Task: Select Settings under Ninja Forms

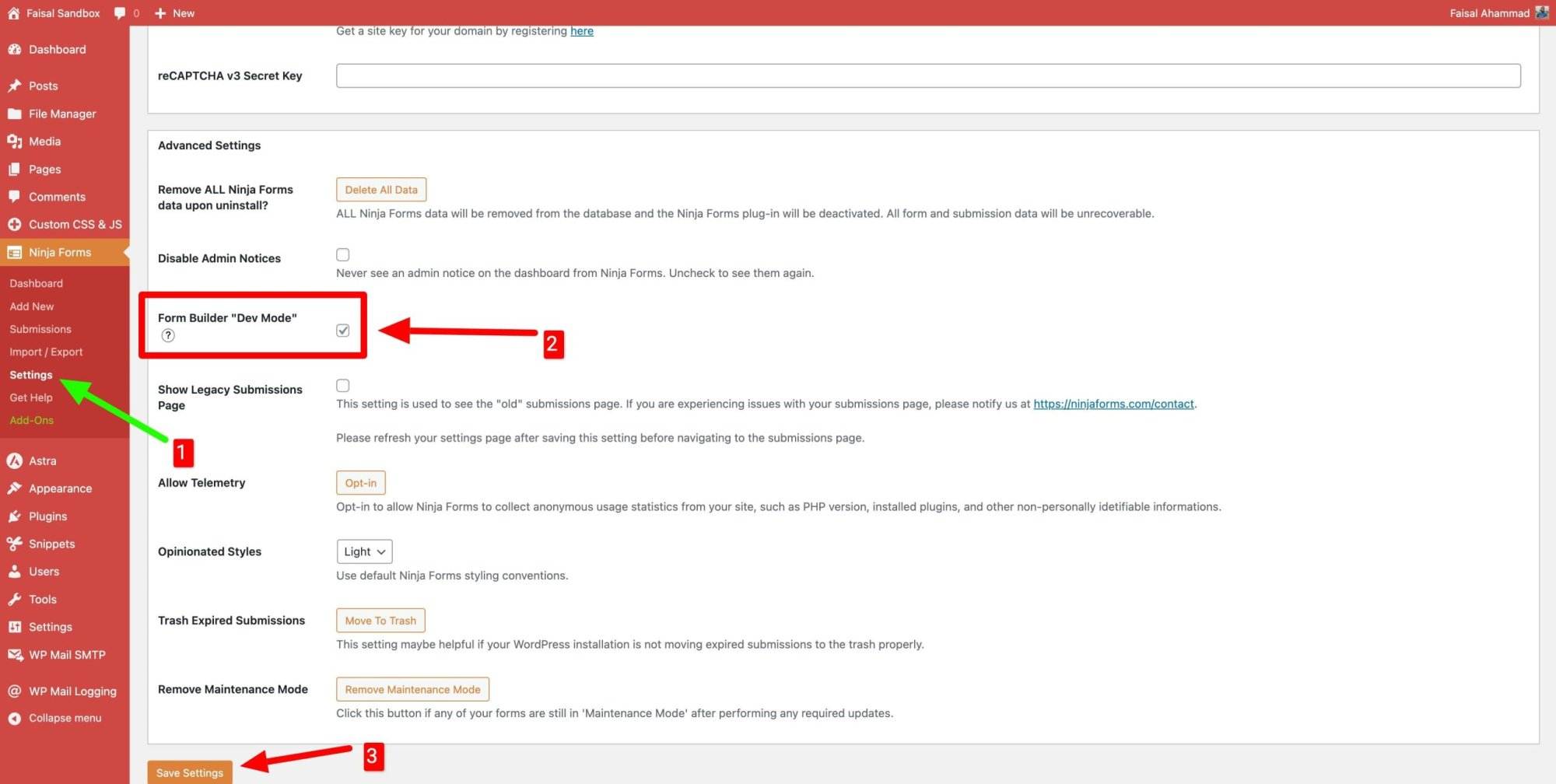Action: pyautogui.click(x=31, y=375)
